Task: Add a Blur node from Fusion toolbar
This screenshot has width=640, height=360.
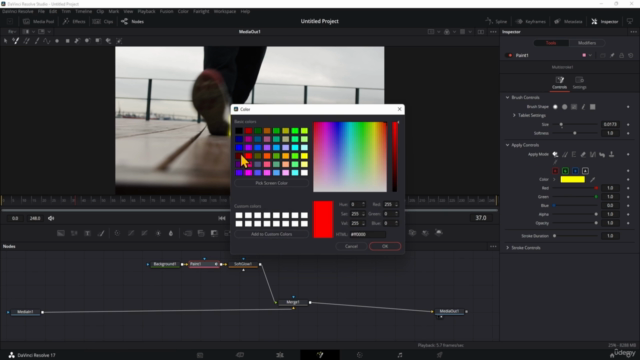Action: (x=171, y=233)
